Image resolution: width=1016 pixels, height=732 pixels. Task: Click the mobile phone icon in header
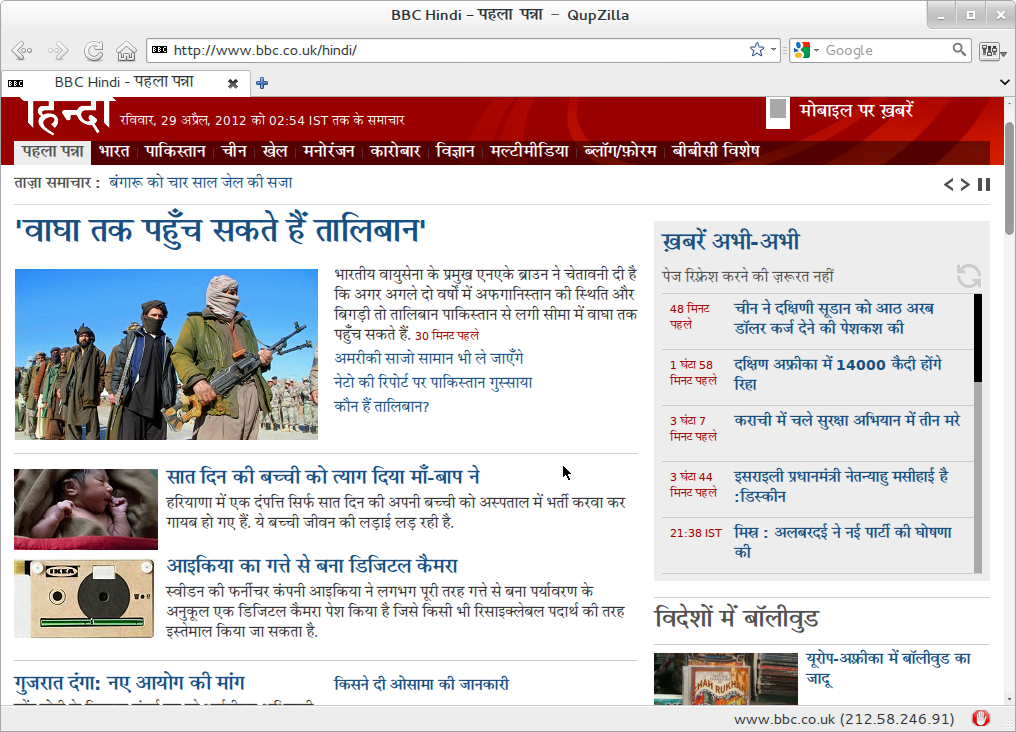tap(778, 111)
